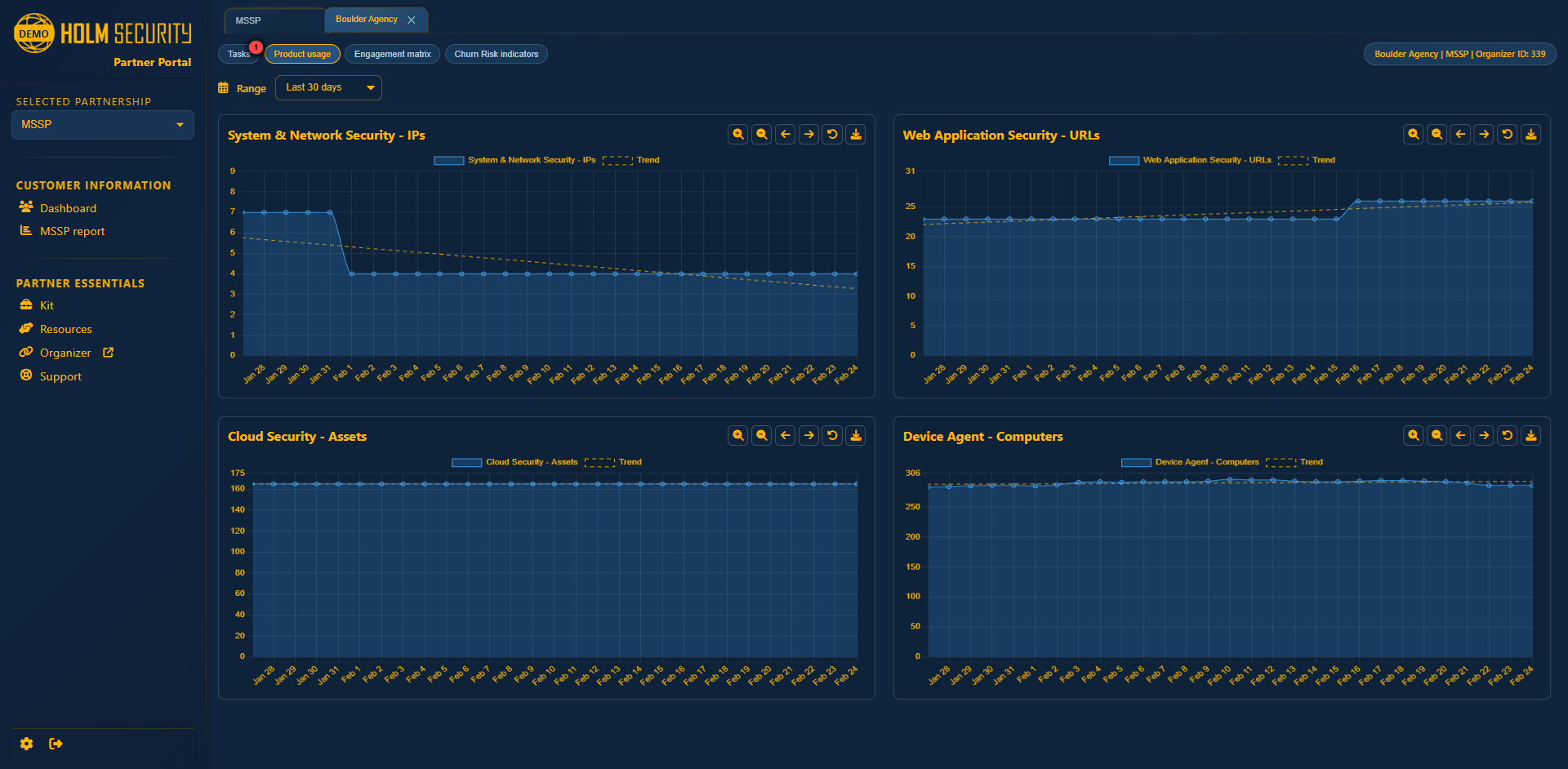This screenshot has height=769, width=1568.
Task: Zoom in on System & Network Security chart
Action: pyautogui.click(x=738, y=135)
